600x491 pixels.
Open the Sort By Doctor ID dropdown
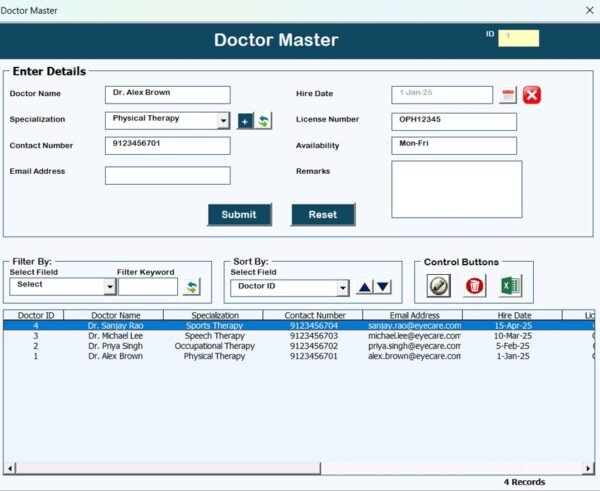343,288
